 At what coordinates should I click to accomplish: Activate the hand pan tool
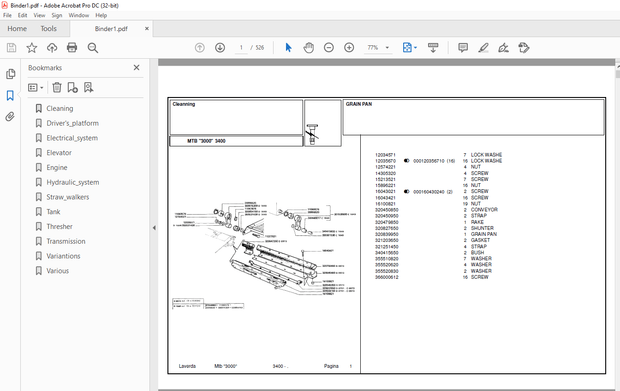coord(308,48)
